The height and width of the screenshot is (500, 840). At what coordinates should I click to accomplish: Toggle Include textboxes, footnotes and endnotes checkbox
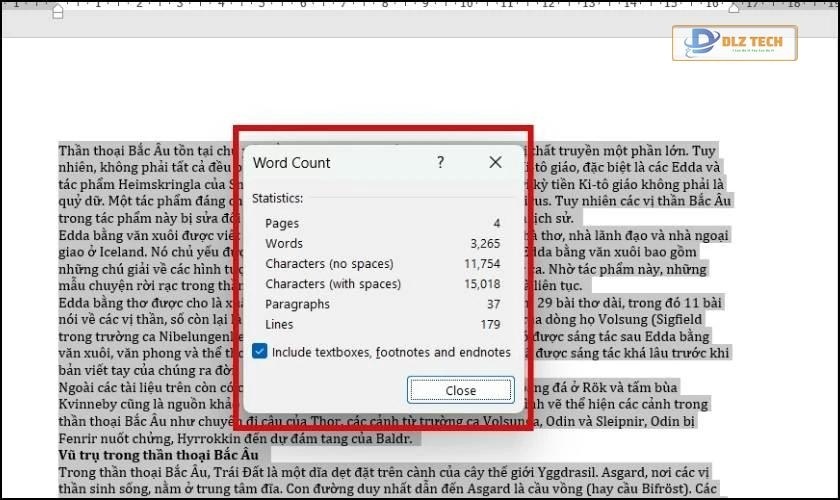[x=260, y=352]
